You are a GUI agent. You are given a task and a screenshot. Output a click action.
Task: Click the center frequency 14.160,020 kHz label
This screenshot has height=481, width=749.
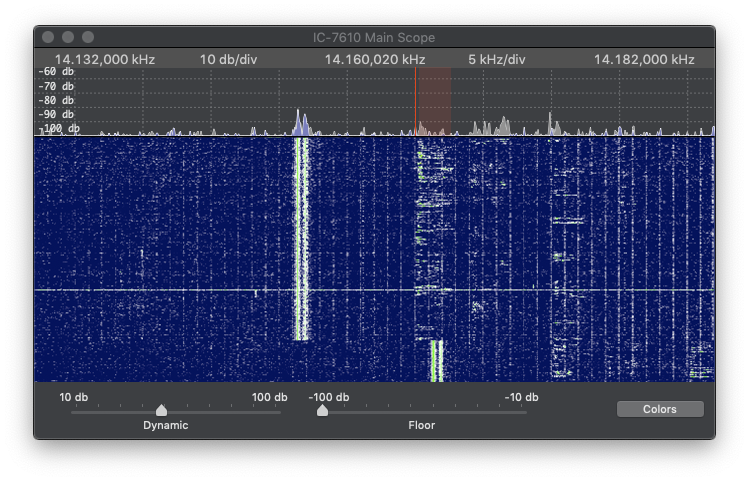click(x=375, y=59)
